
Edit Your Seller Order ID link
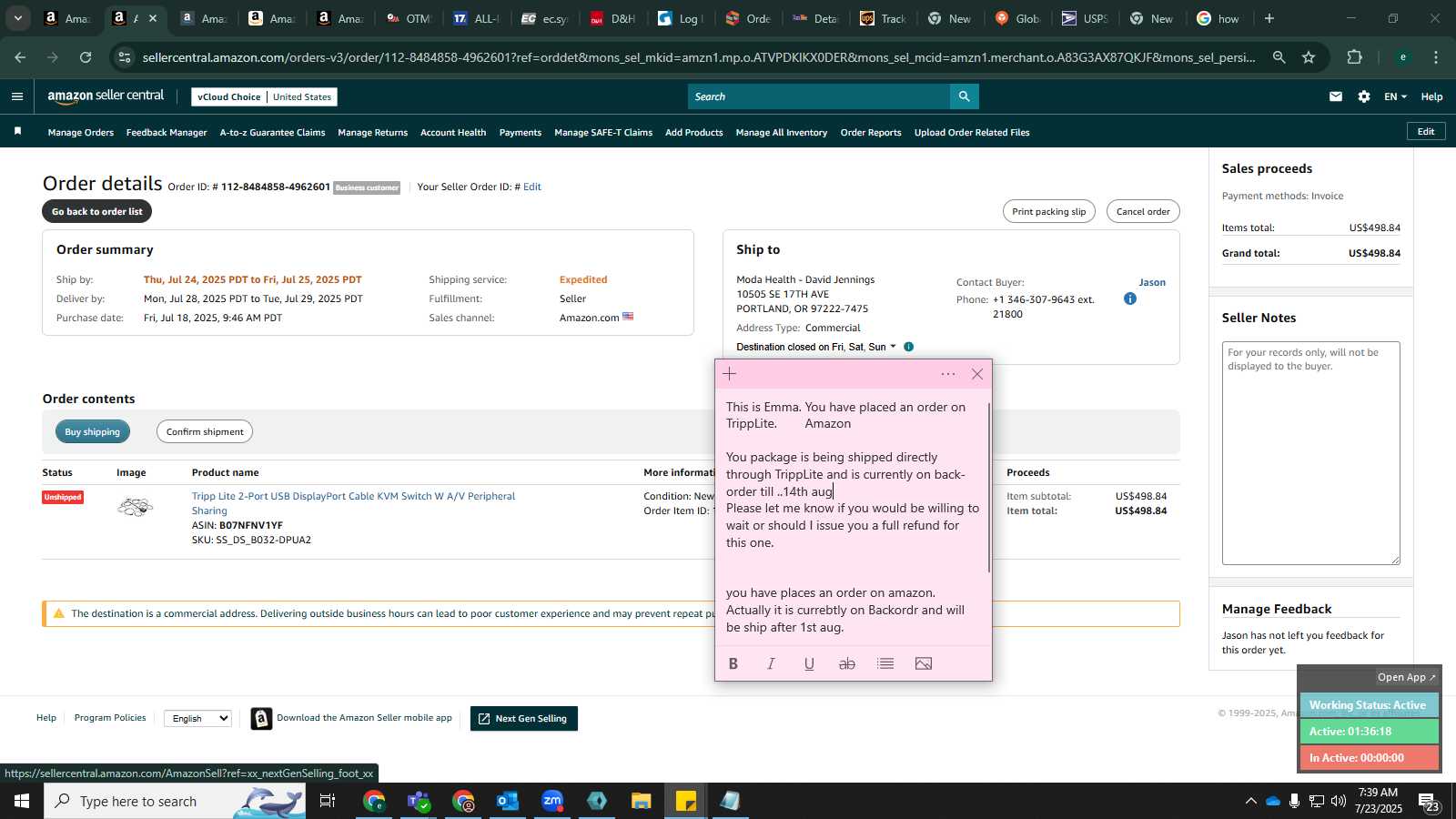click(532, 187)
